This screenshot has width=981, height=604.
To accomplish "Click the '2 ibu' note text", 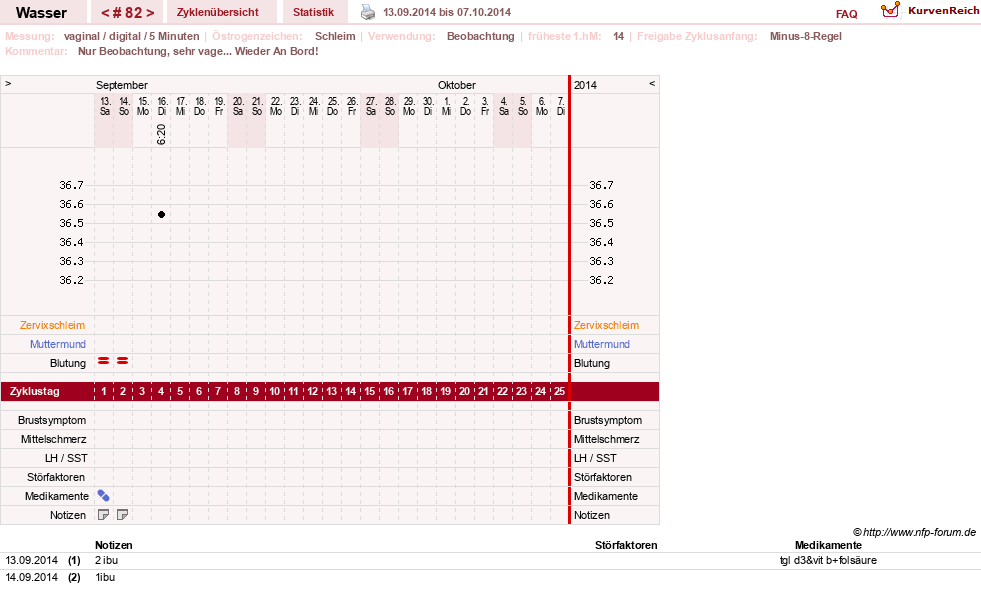I will pos(106,560).
